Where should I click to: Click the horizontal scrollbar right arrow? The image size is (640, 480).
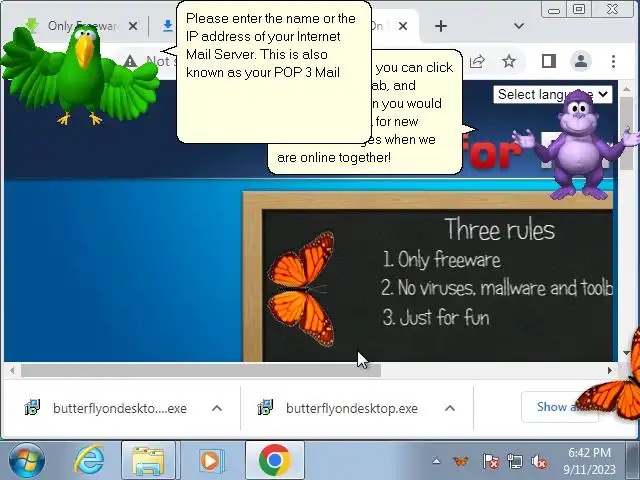[x=610, y=370]
